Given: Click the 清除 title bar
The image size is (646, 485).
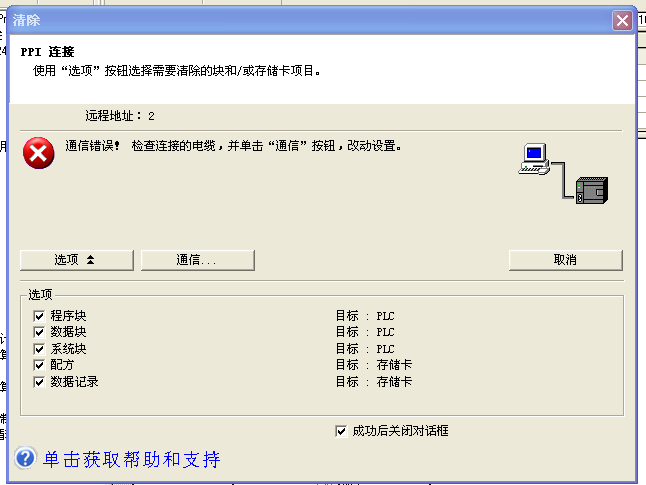Looking at the screenshot, I should coord(300,19).
